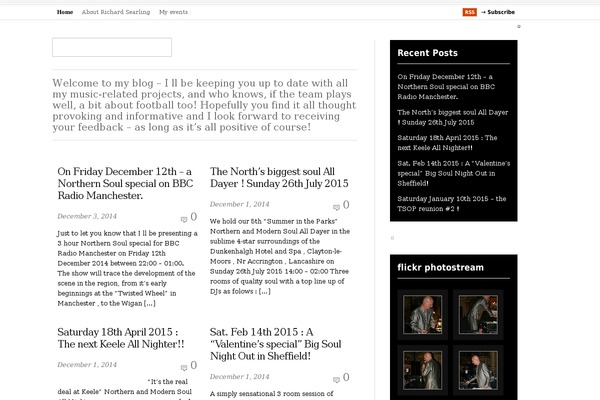
Task: Open post title 'On Friday December 12th' in main column
Action: (x=125, y=183)
